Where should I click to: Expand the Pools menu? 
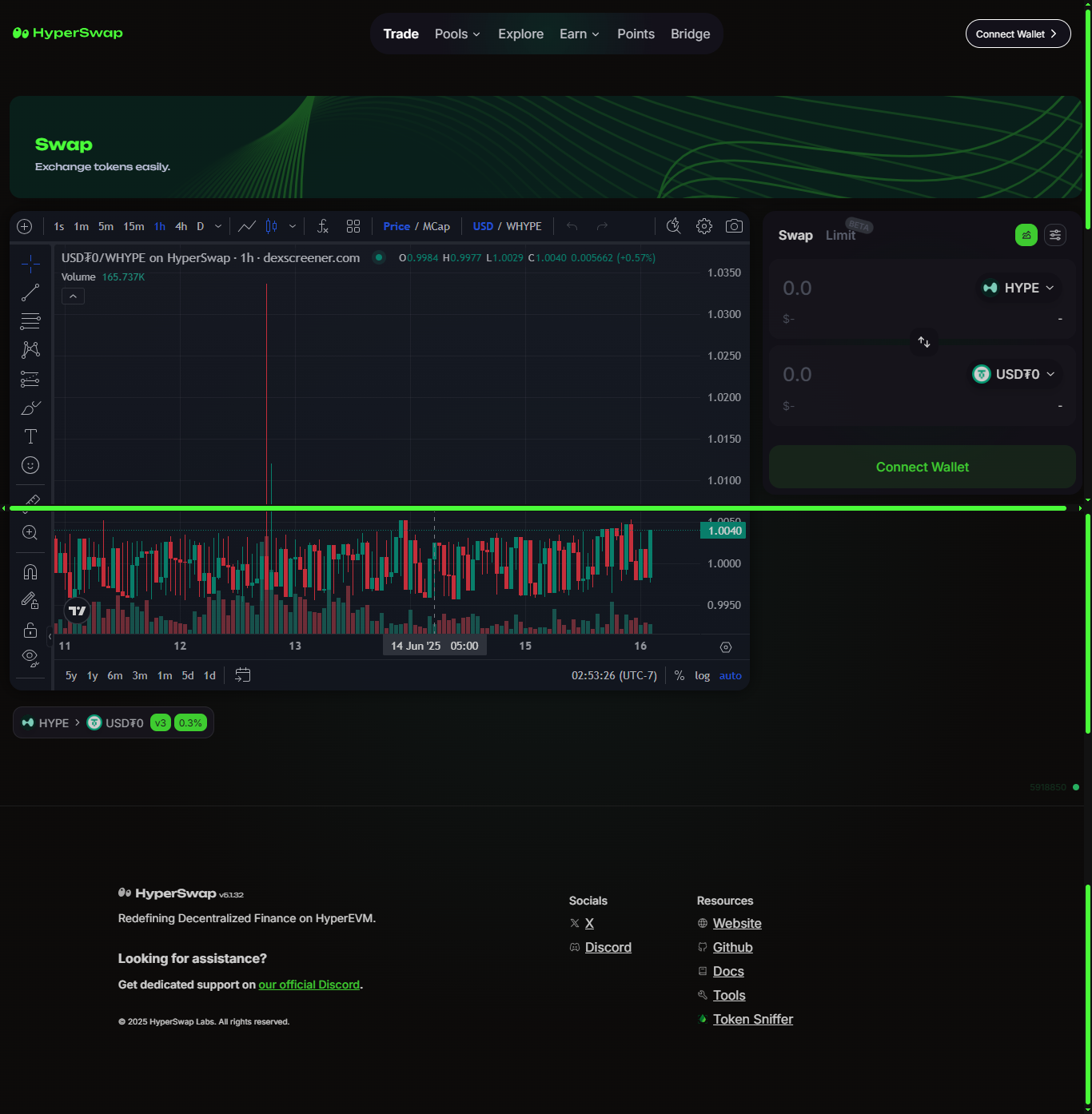coord(457,34)
